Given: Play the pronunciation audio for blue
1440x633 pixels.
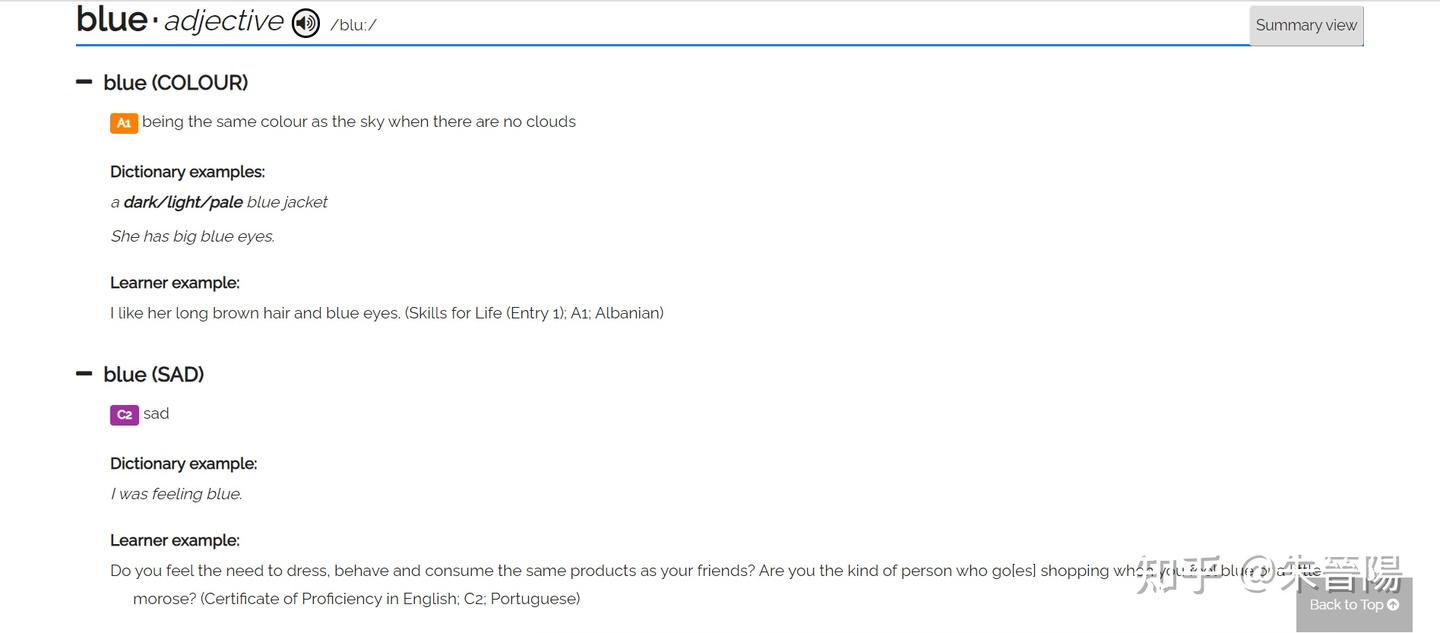Looking at the screenshot, I should pos(305,23).
